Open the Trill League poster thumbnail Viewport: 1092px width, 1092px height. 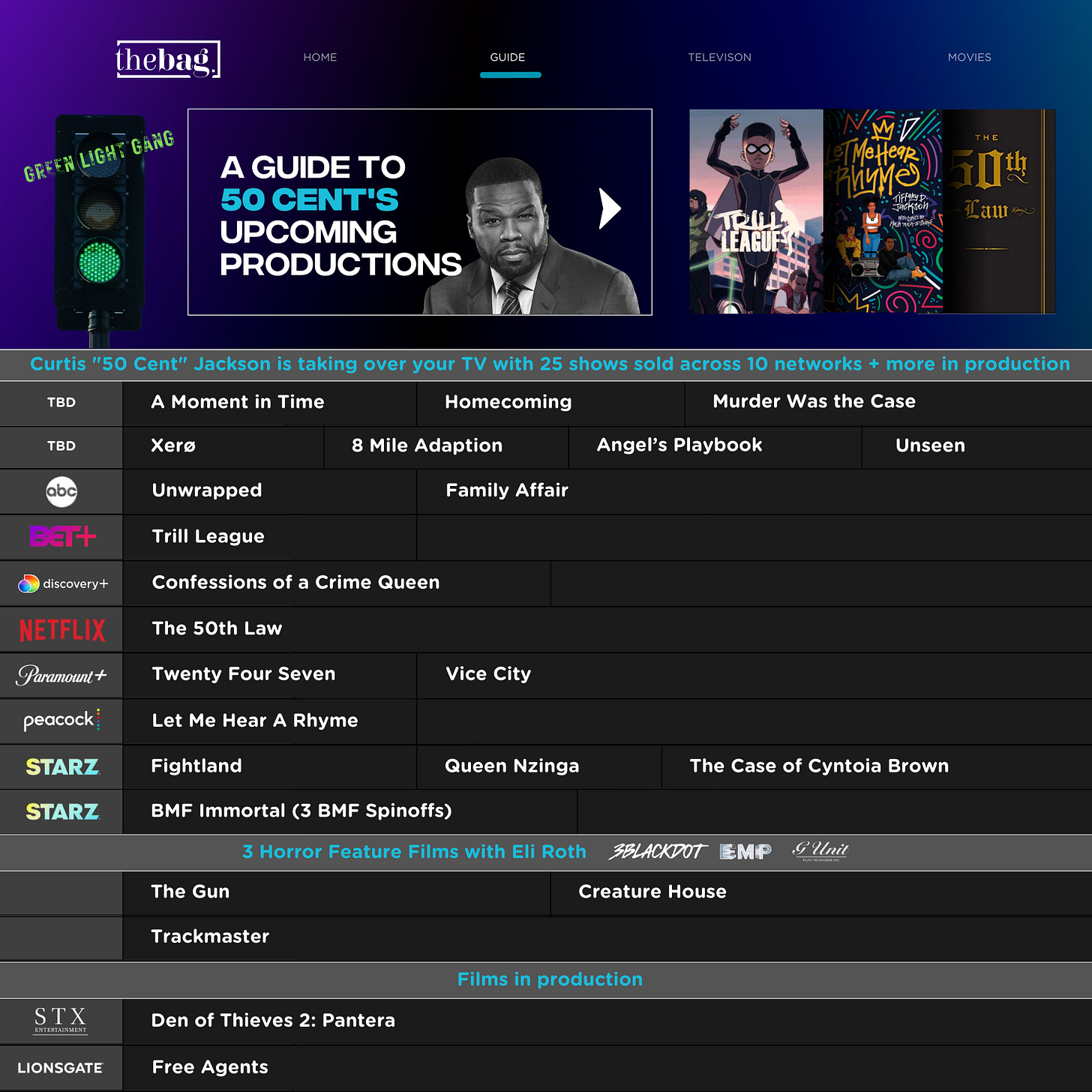click(x=756, y=211)
